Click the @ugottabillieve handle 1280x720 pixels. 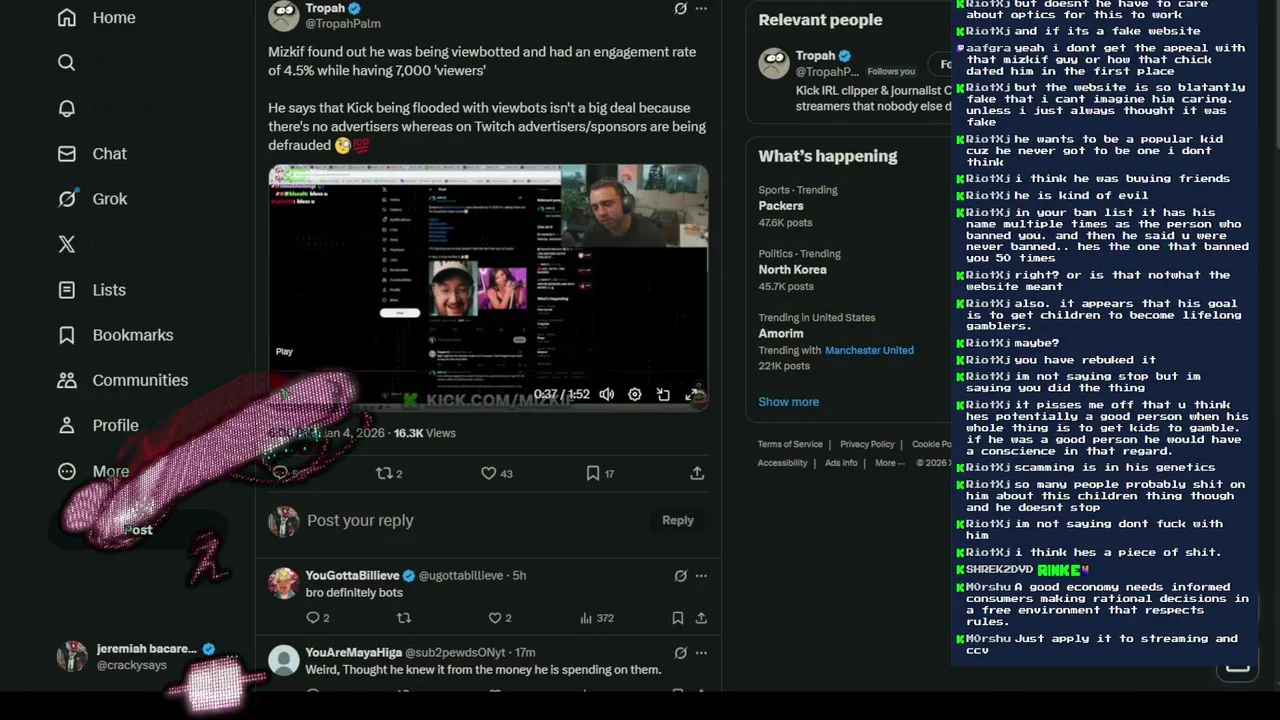pos(461,575)
